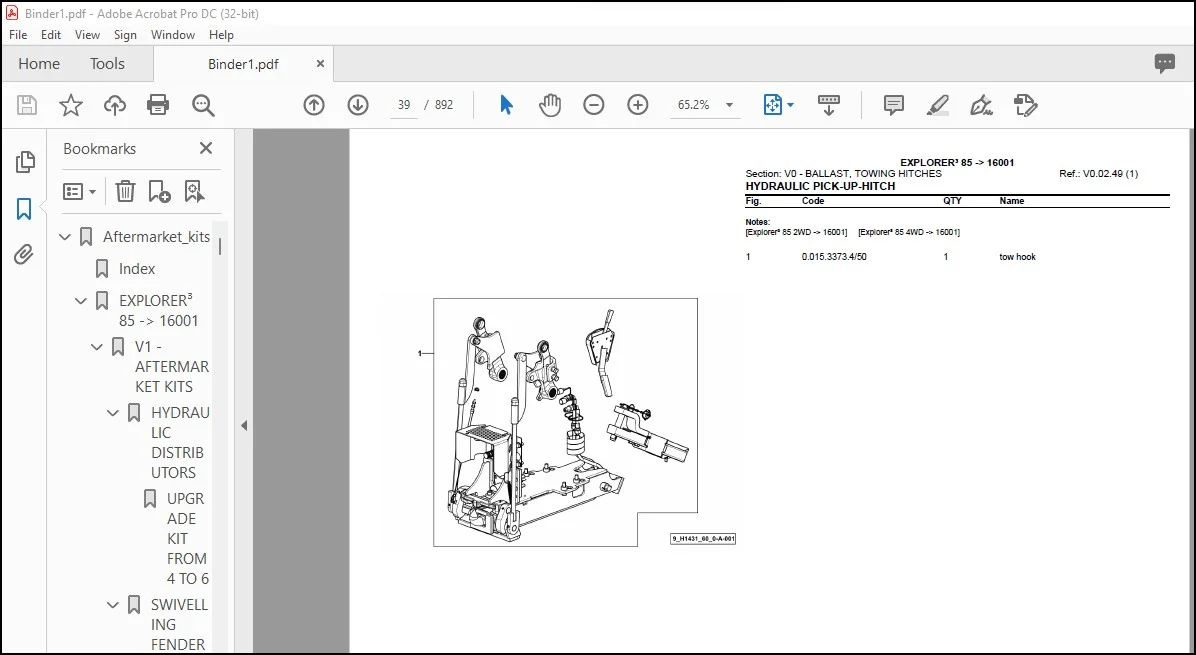
Task: Open the fit page display options
Action: 778,105
